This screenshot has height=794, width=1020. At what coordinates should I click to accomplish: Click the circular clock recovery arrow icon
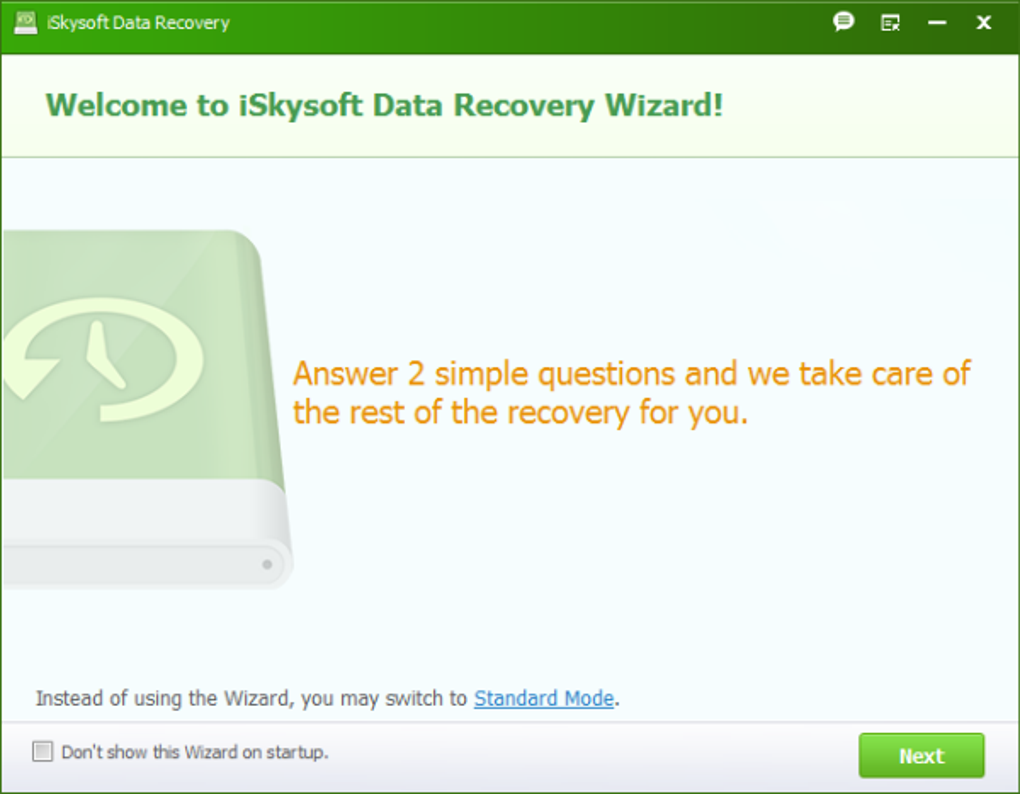103,359
